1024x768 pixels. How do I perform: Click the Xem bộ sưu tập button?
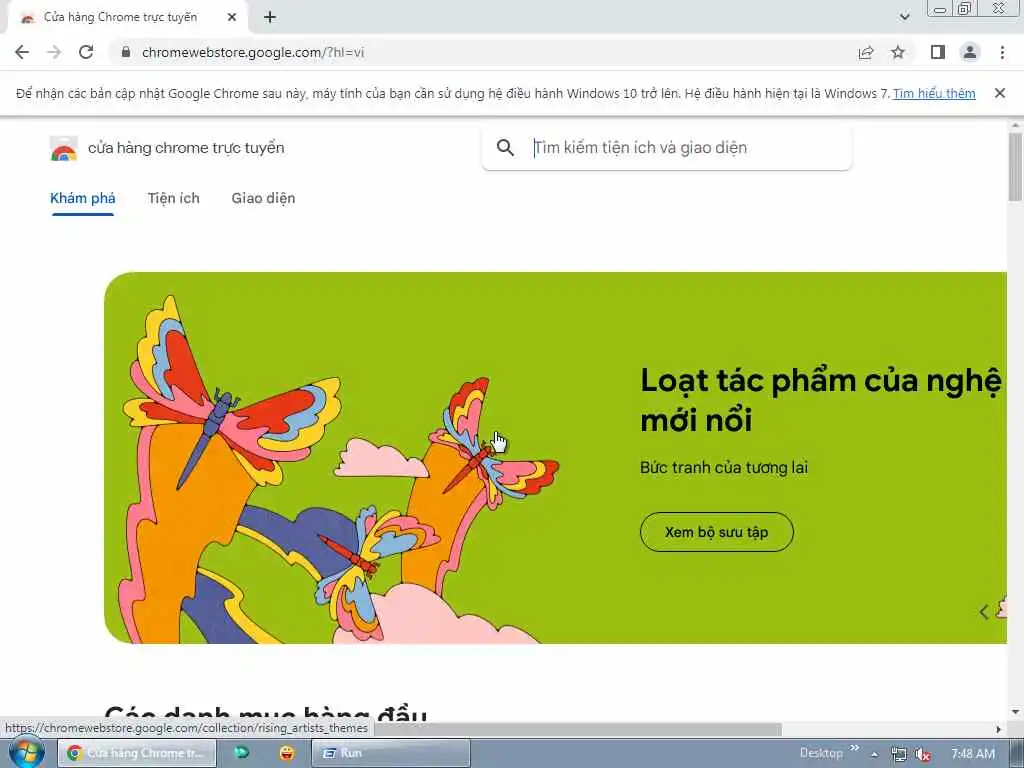coord(716,532)
